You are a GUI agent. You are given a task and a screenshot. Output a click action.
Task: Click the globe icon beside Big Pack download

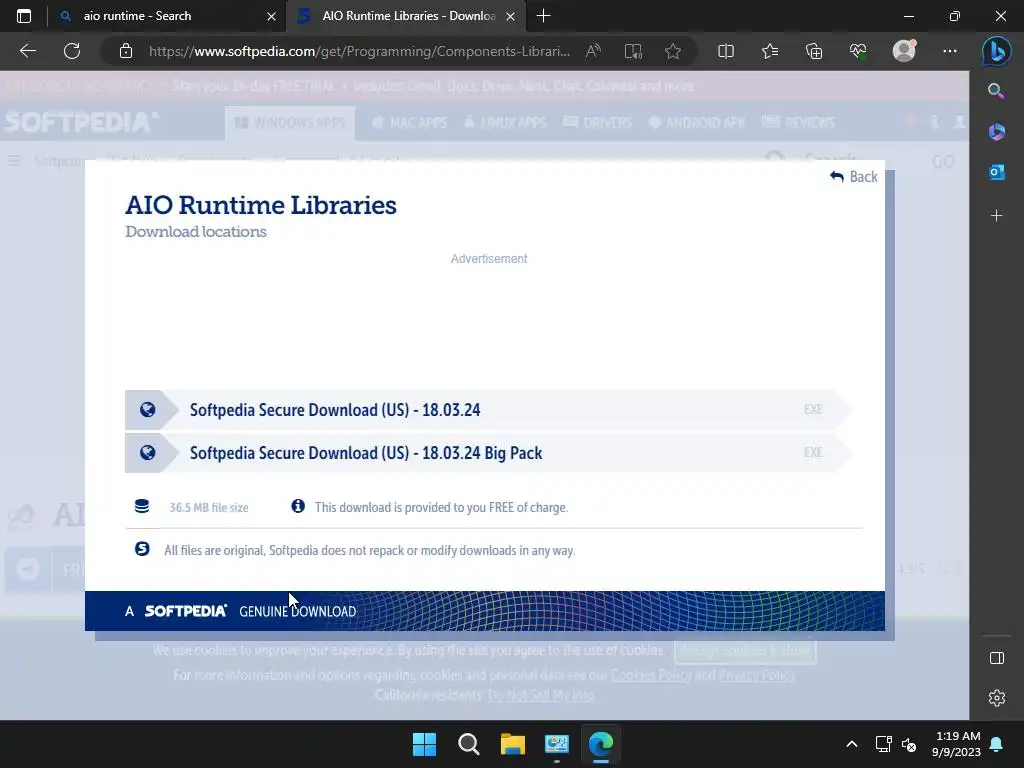click(x=148, y=453)
